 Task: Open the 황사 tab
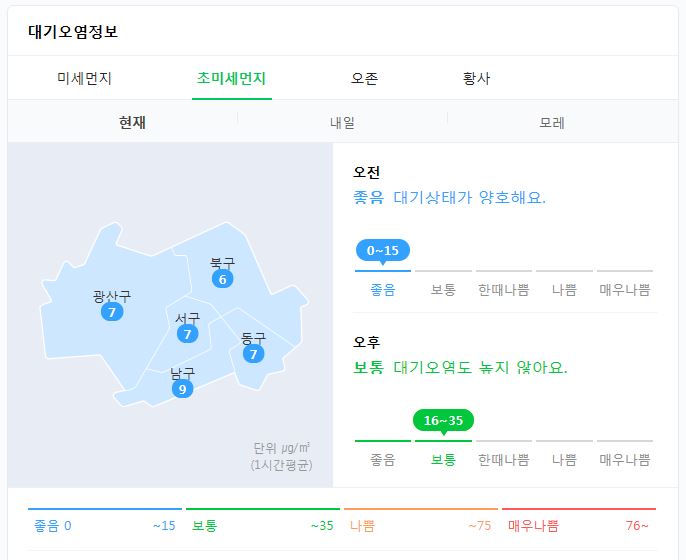point(476,78)
